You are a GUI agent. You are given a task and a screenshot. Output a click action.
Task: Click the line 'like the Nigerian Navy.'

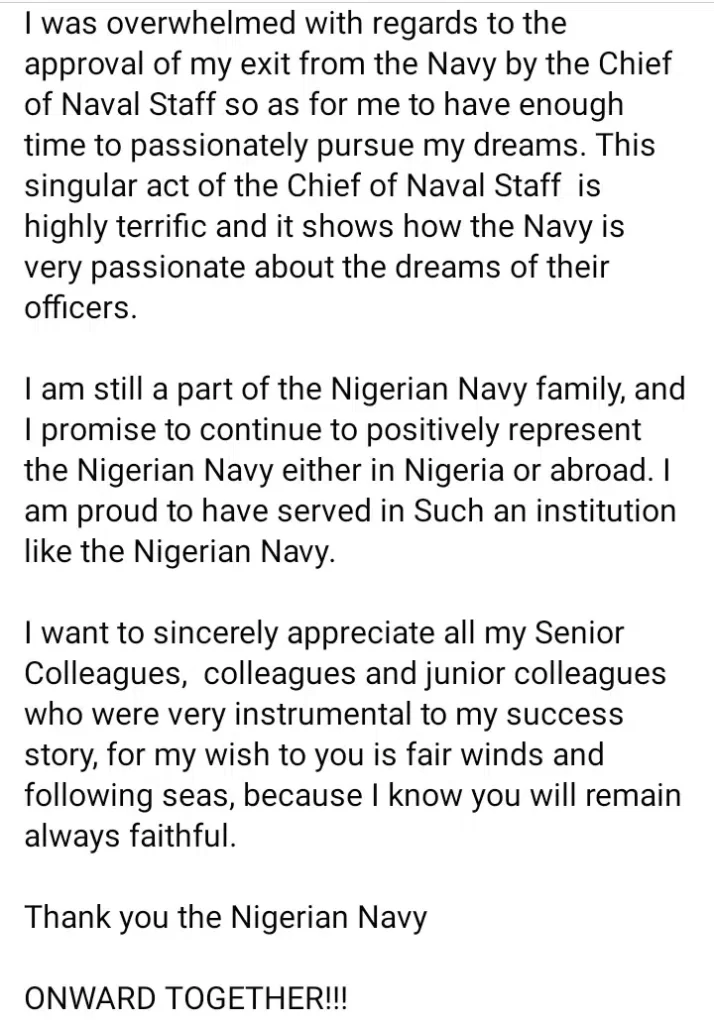click(x=179, y=552)
